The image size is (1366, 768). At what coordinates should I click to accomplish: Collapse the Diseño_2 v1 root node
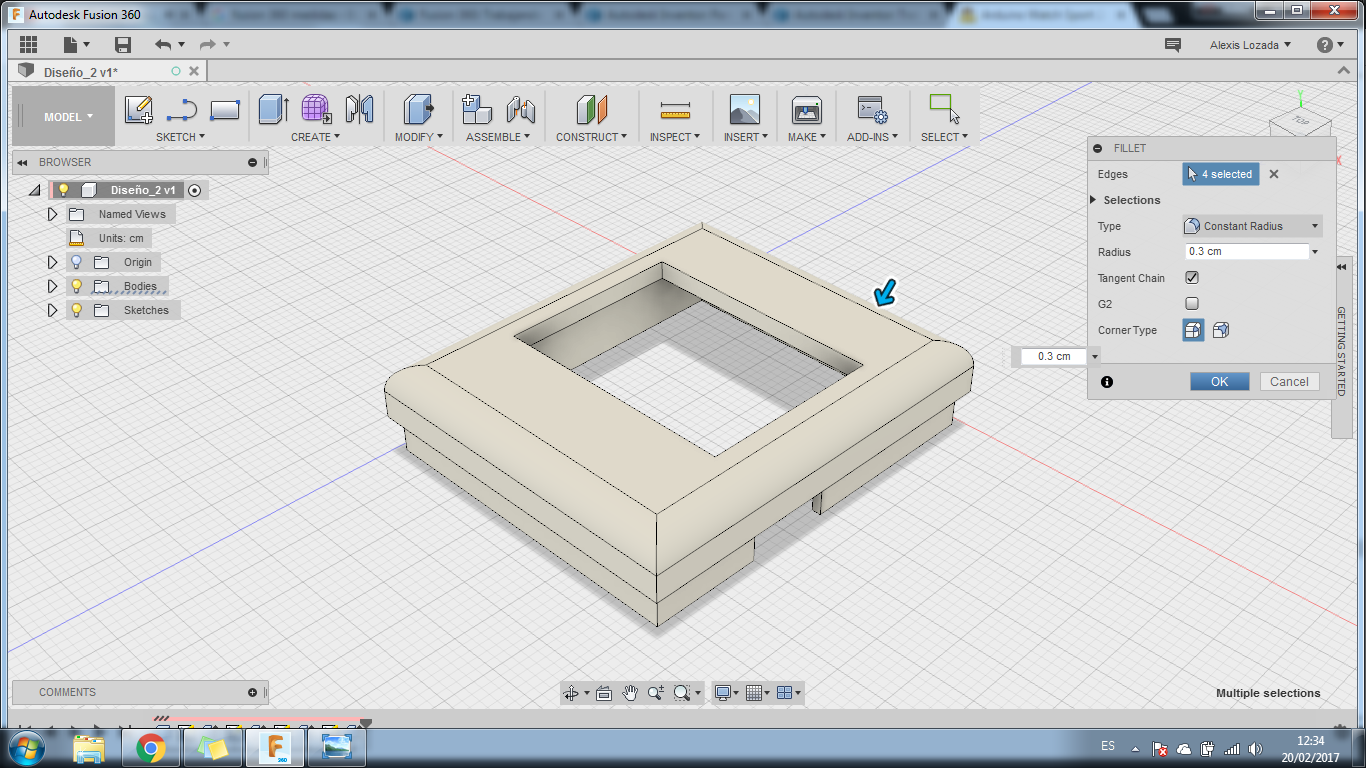coord(35,190)
